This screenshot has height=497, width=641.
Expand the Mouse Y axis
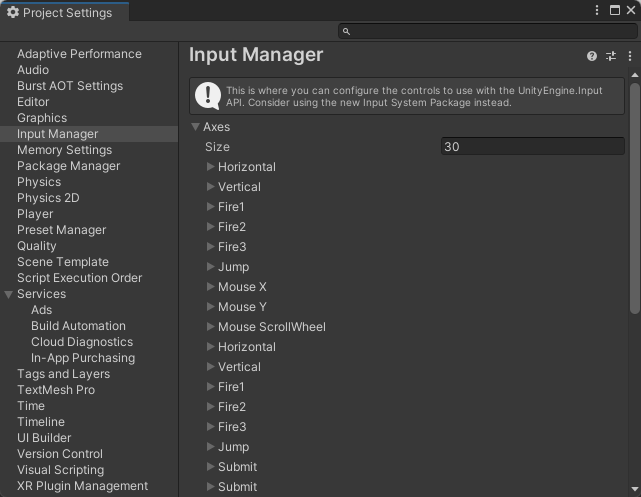coord(211,307)
